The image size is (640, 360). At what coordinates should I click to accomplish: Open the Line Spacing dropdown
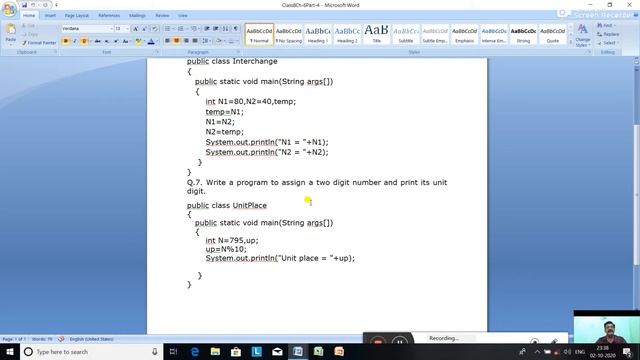coord(206,41)
